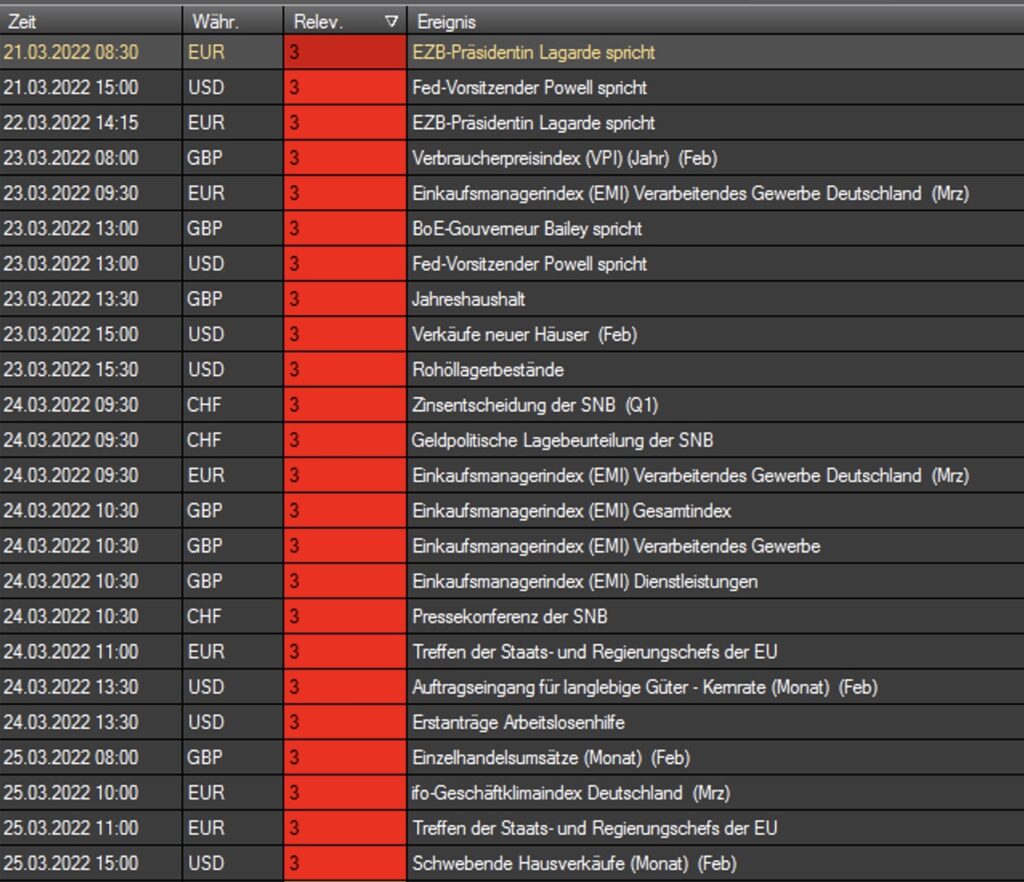Select ifo-Geschäftsklimaindex Deutschland event
Screen dimensions: 1024x882
coord(571,793)
